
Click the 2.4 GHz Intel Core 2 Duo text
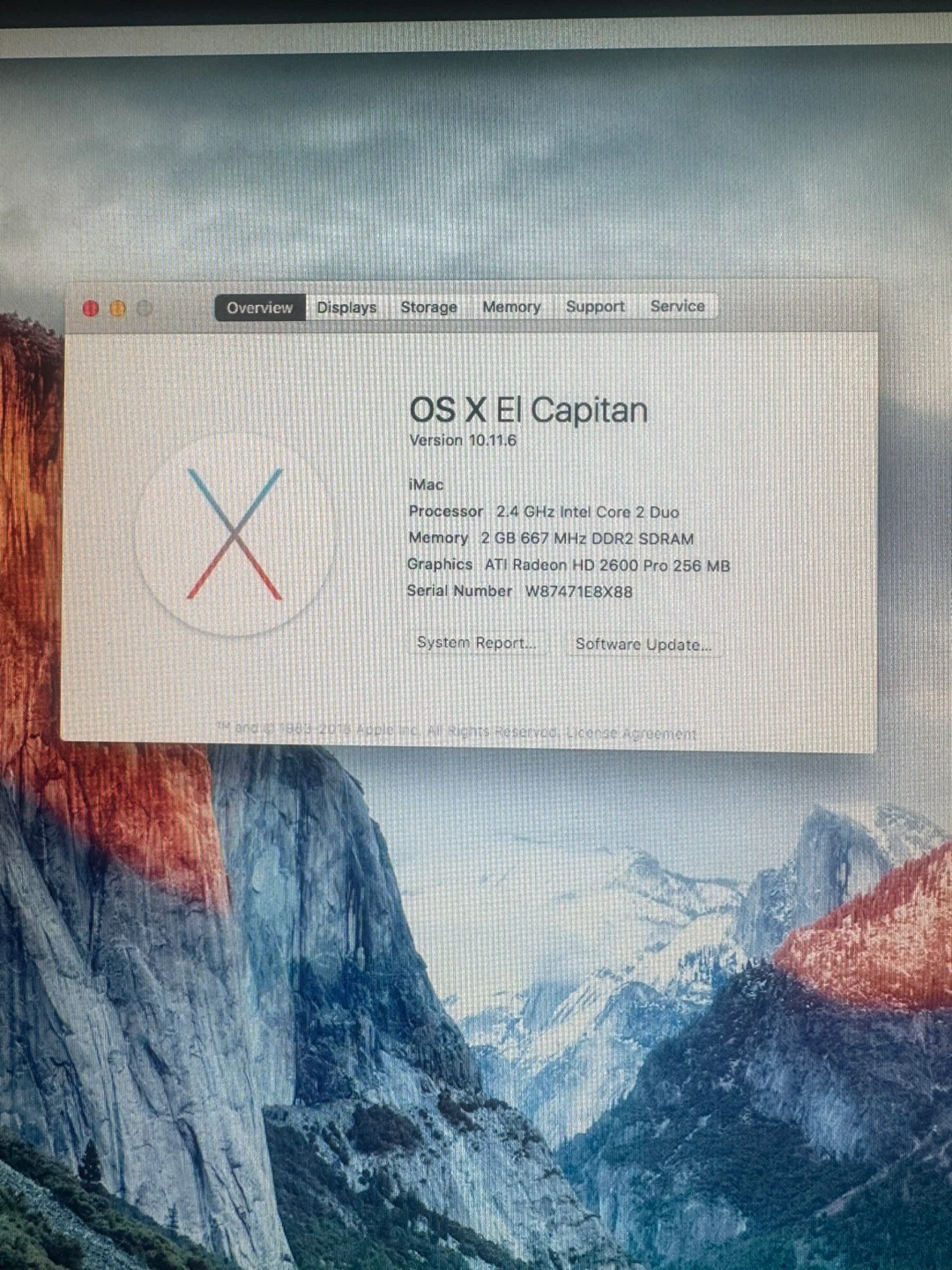(x=587, y=512)
